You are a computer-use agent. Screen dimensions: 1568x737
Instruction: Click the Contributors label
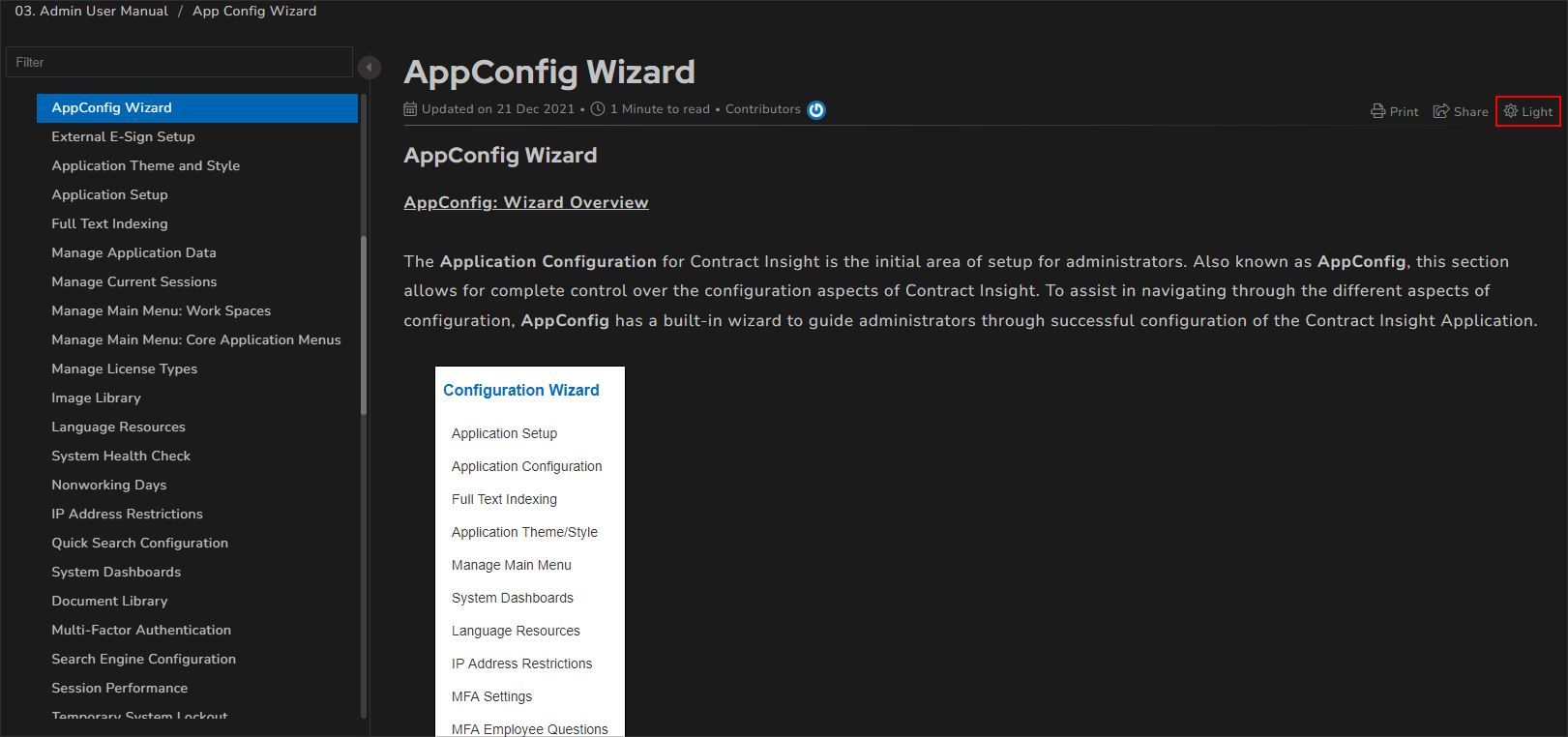[x=763, y=109]
